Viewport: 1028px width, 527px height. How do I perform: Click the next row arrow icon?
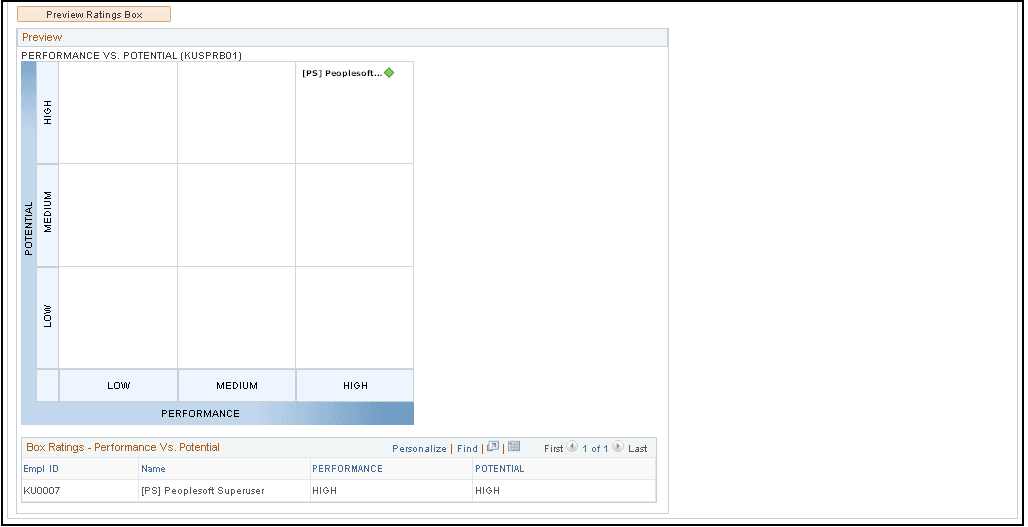click(618, 448)
